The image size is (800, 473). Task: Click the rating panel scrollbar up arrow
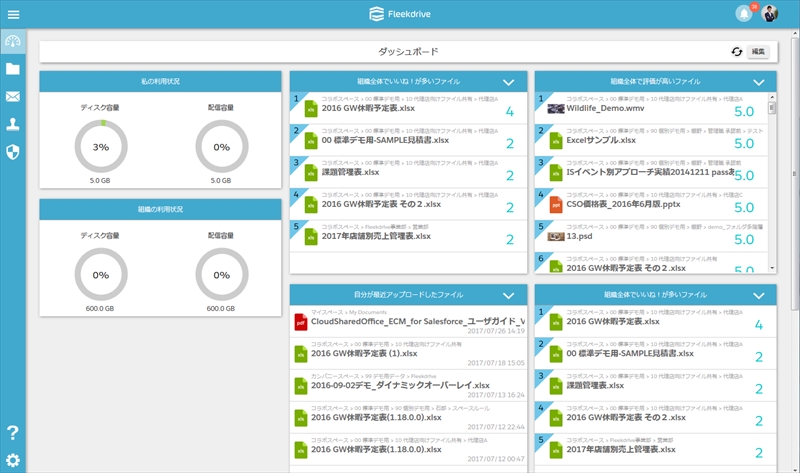(772, 97)
